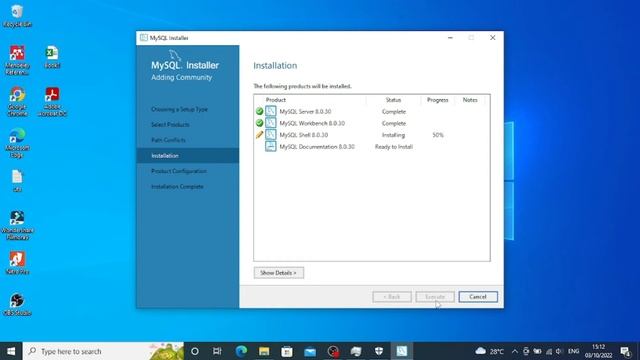Screen dimensions: 640x360
Task: Open Recycle Bin on the desktop
Action: coord(17,16)
